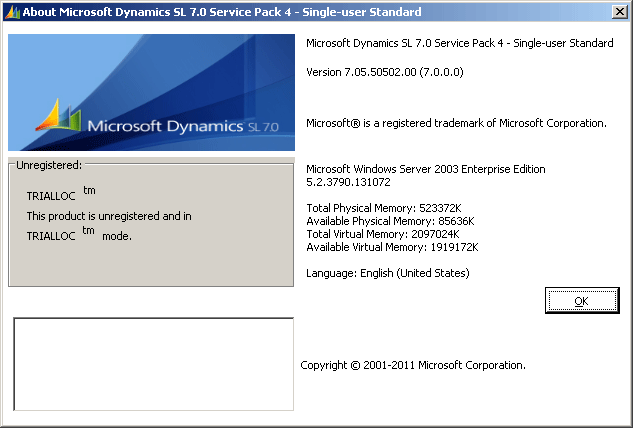Click Total Virtual Memory: 2097024K

tap(383, 234)
